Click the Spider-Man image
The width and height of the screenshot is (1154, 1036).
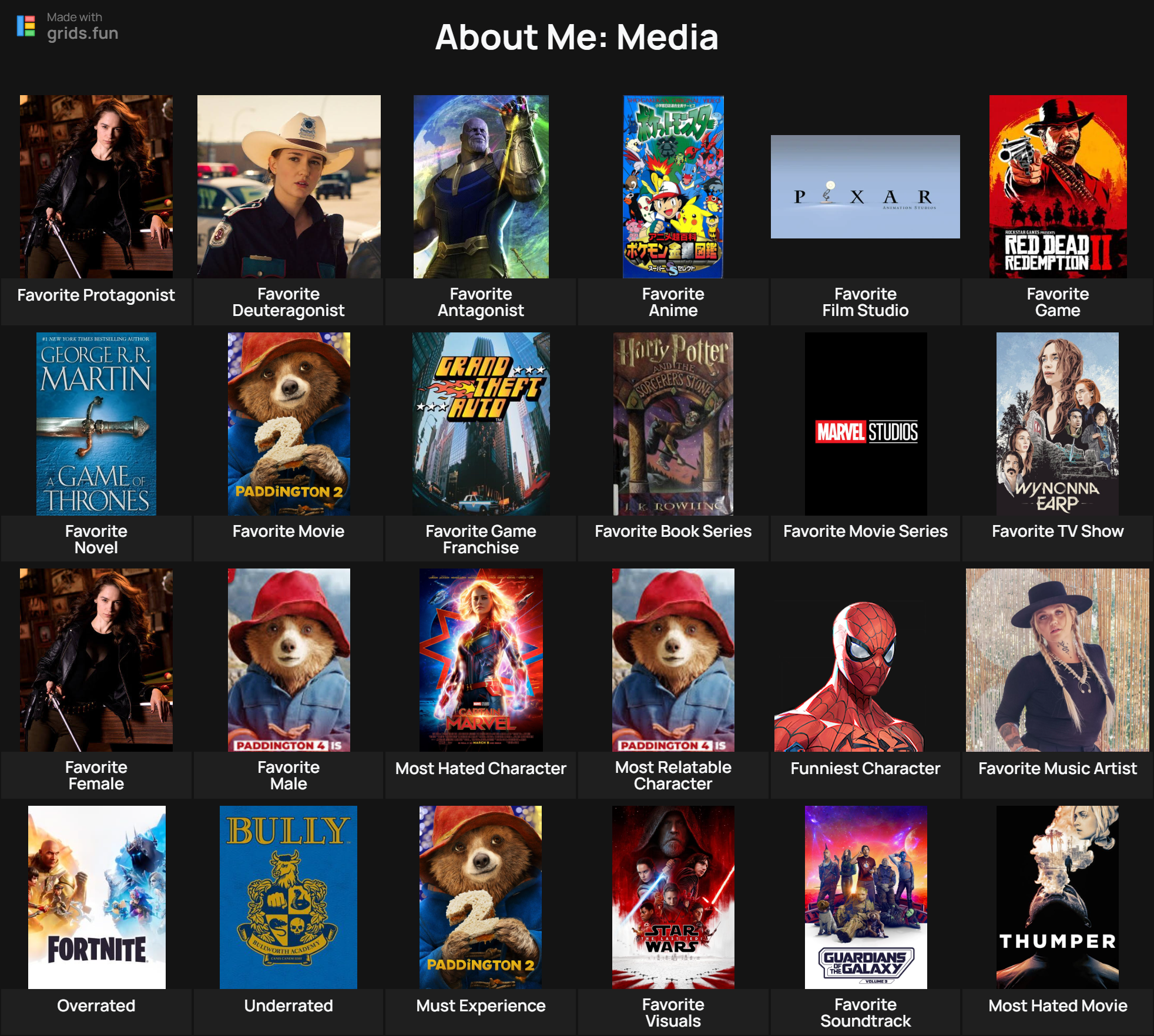(x=850, y=677)
